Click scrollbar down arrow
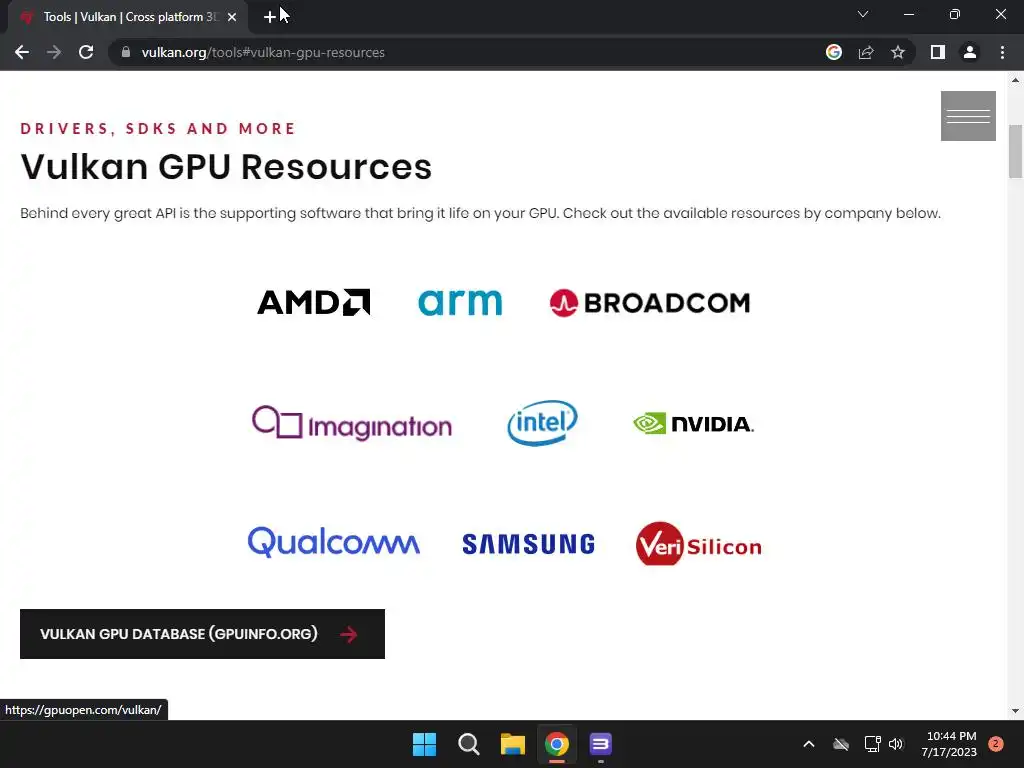Viewport: 1024px width, 768px height. pos(1015,711)
